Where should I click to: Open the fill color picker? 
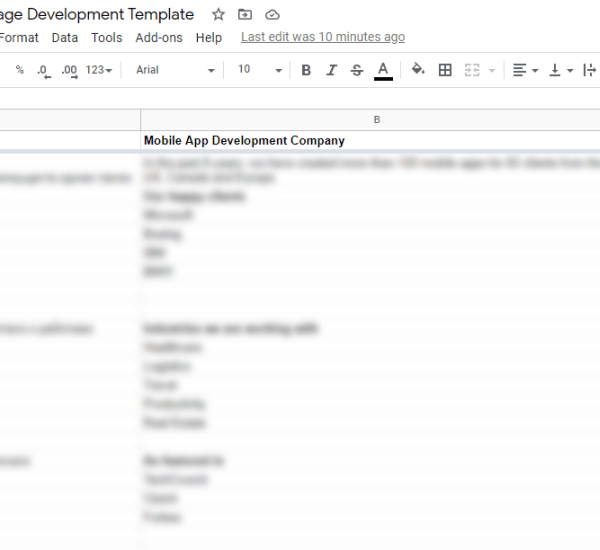click(x=418, y=70)
